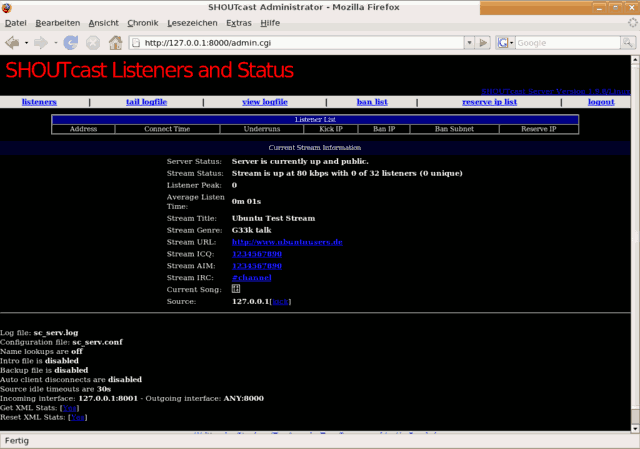This screenshot has height=449, width=640.
Task: Click the Kick IP column header
Action: (331, 129)
